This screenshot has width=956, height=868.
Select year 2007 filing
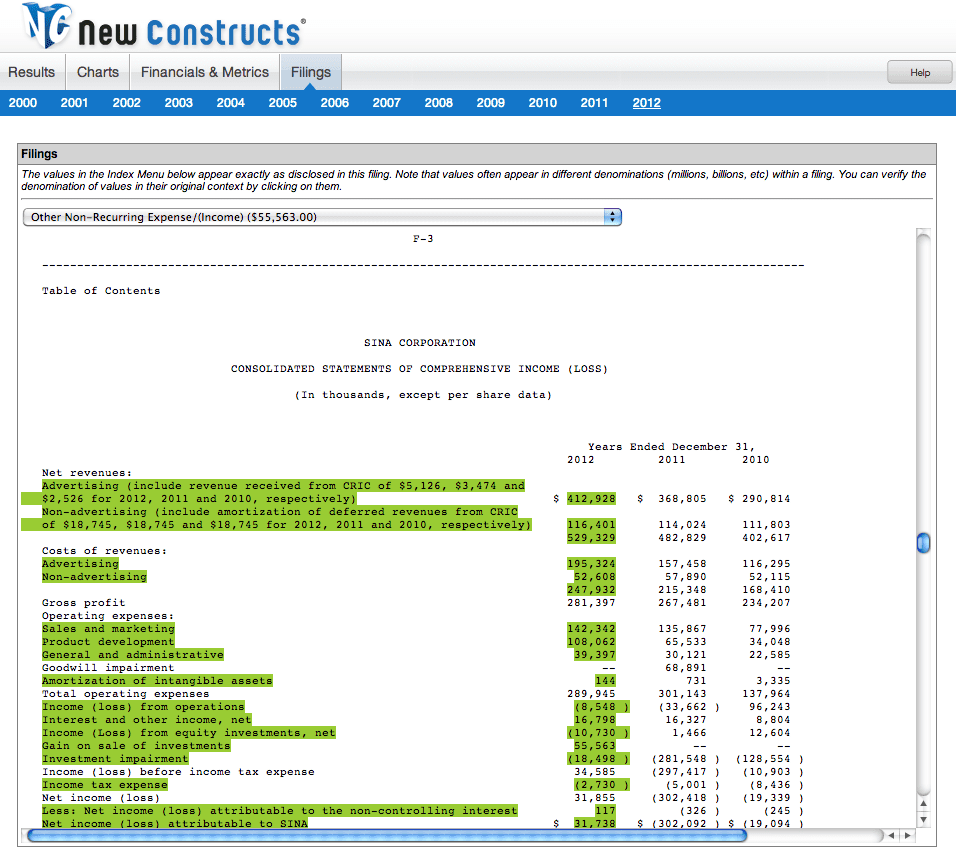coord(387,103)
